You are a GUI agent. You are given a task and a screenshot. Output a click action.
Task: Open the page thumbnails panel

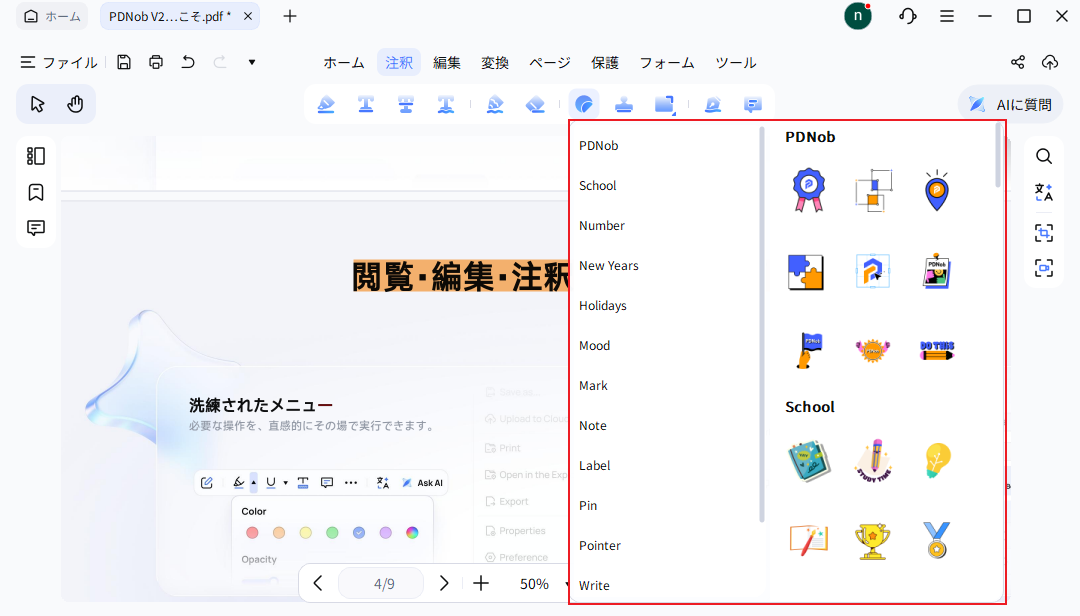(x=36, y=156)
